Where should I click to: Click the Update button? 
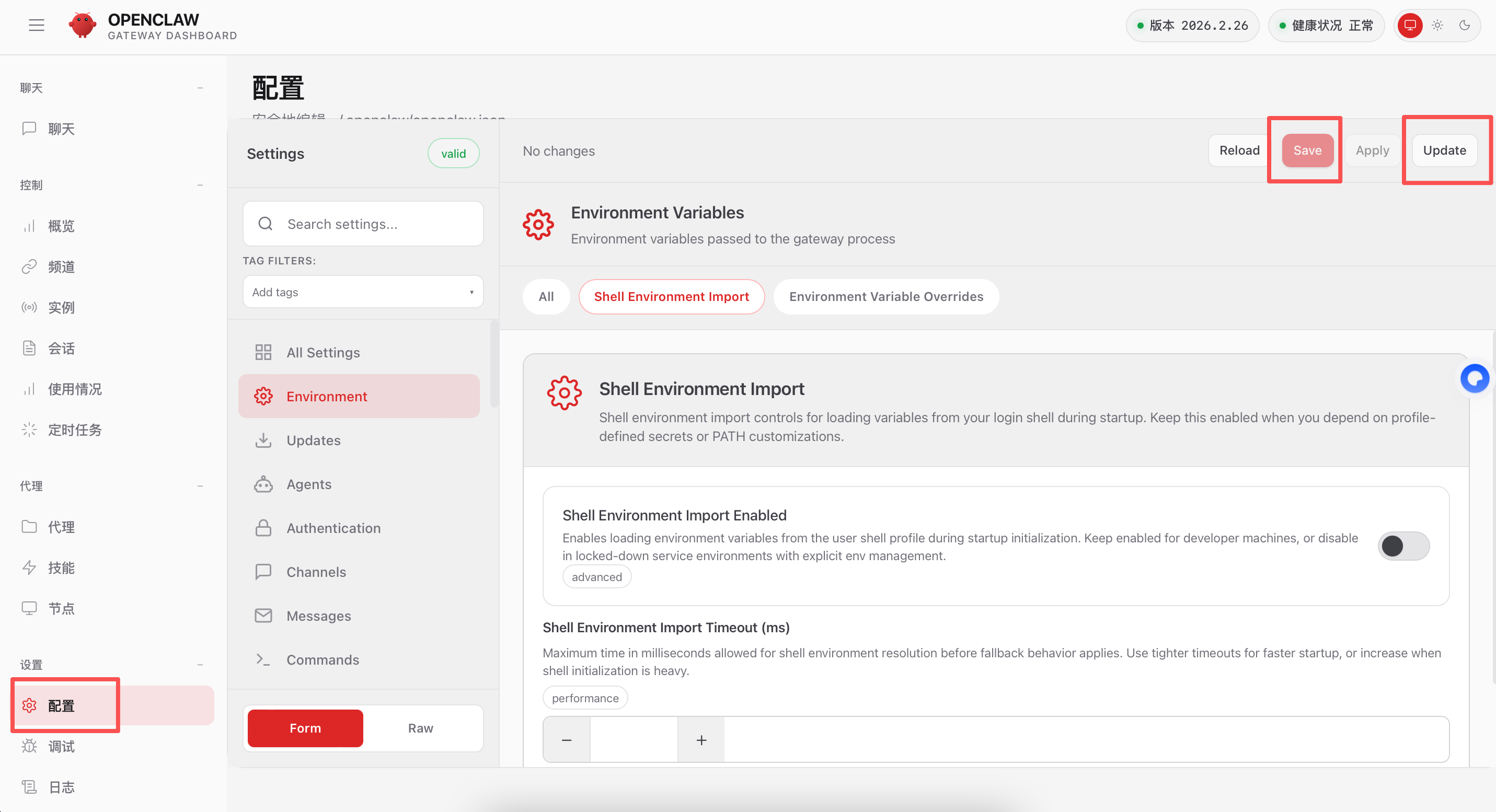(1444, 150)
